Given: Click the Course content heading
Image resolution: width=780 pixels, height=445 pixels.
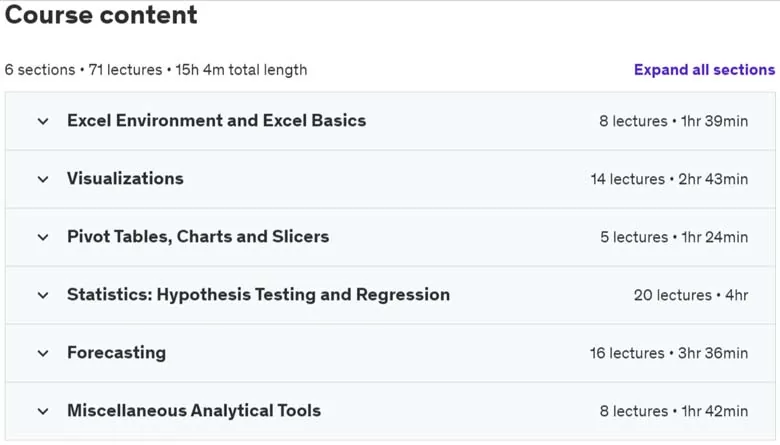Looking at the screenshot, I should 101,14.
